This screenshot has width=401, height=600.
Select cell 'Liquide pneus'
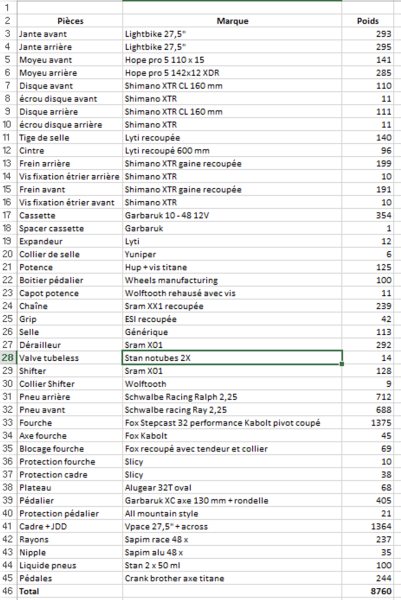[70, 566]
